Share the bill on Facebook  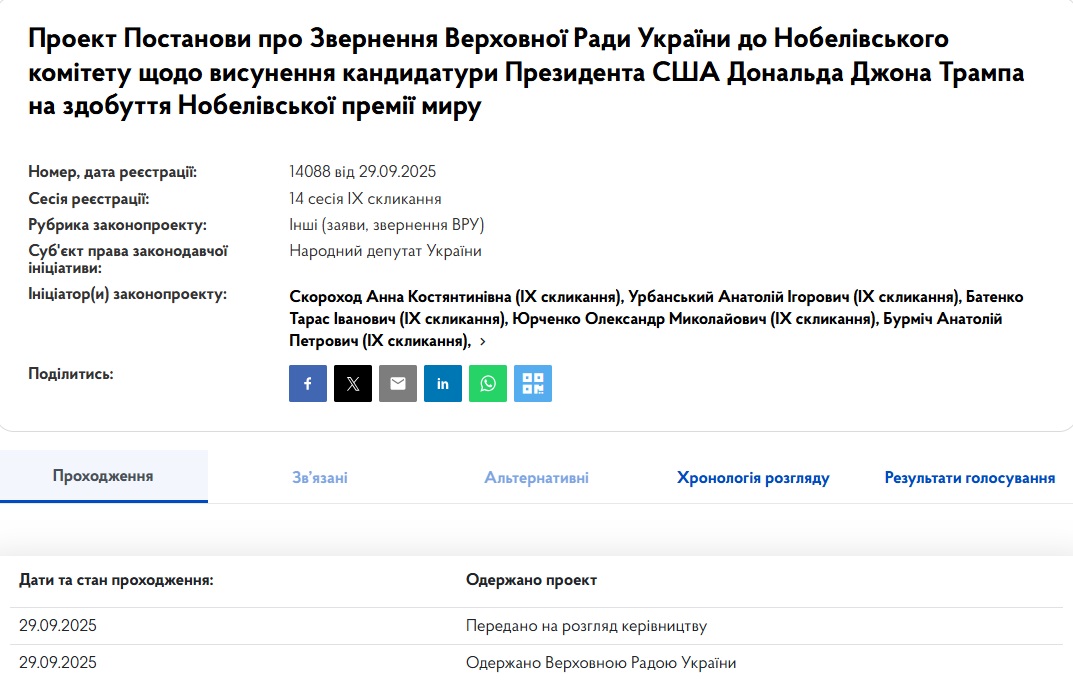308,383
